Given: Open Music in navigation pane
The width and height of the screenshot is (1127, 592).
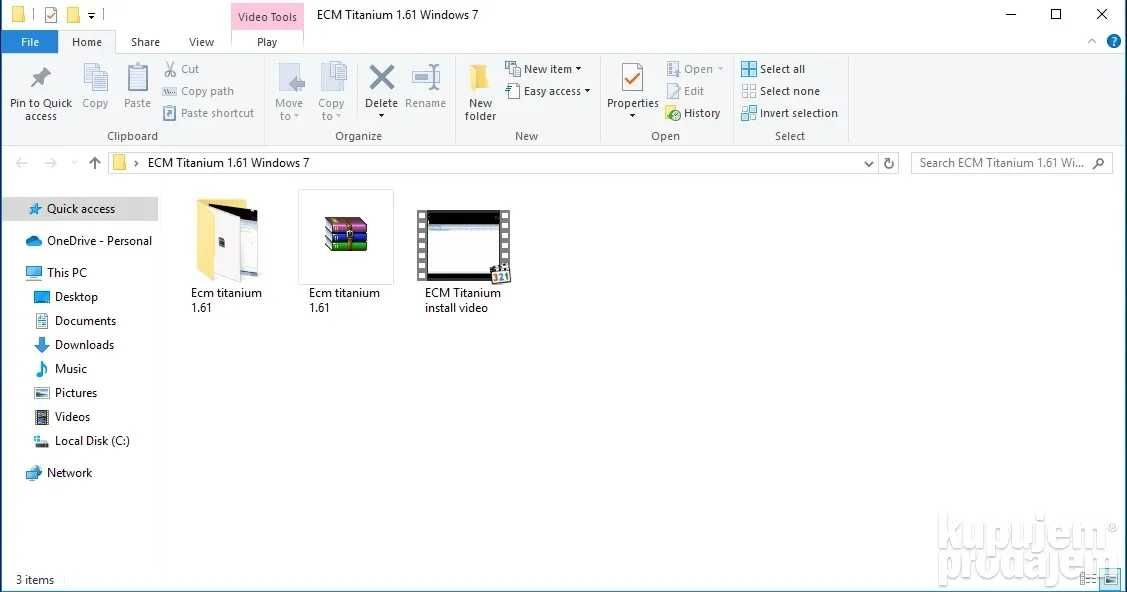Looking at the screenshot, I should point(61,369).
